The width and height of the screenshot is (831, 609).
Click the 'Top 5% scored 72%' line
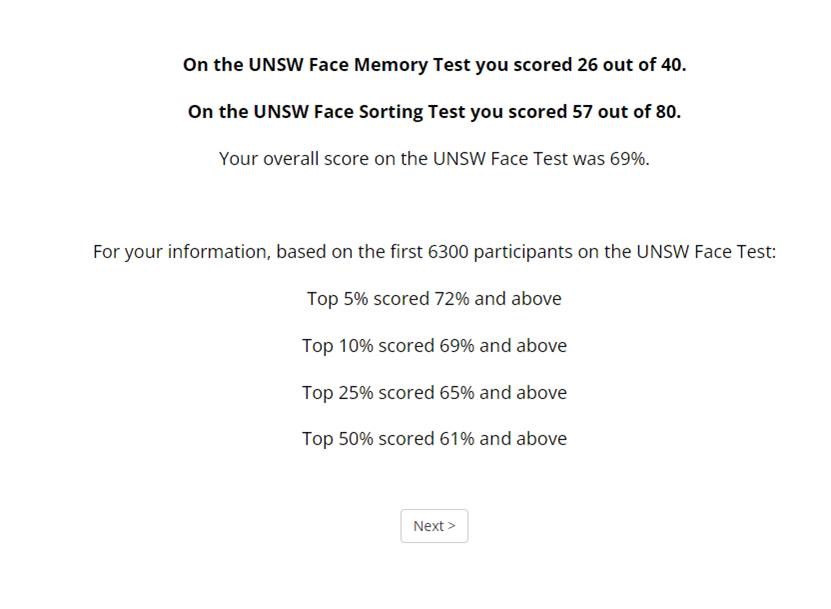click(x=434, y=298)
